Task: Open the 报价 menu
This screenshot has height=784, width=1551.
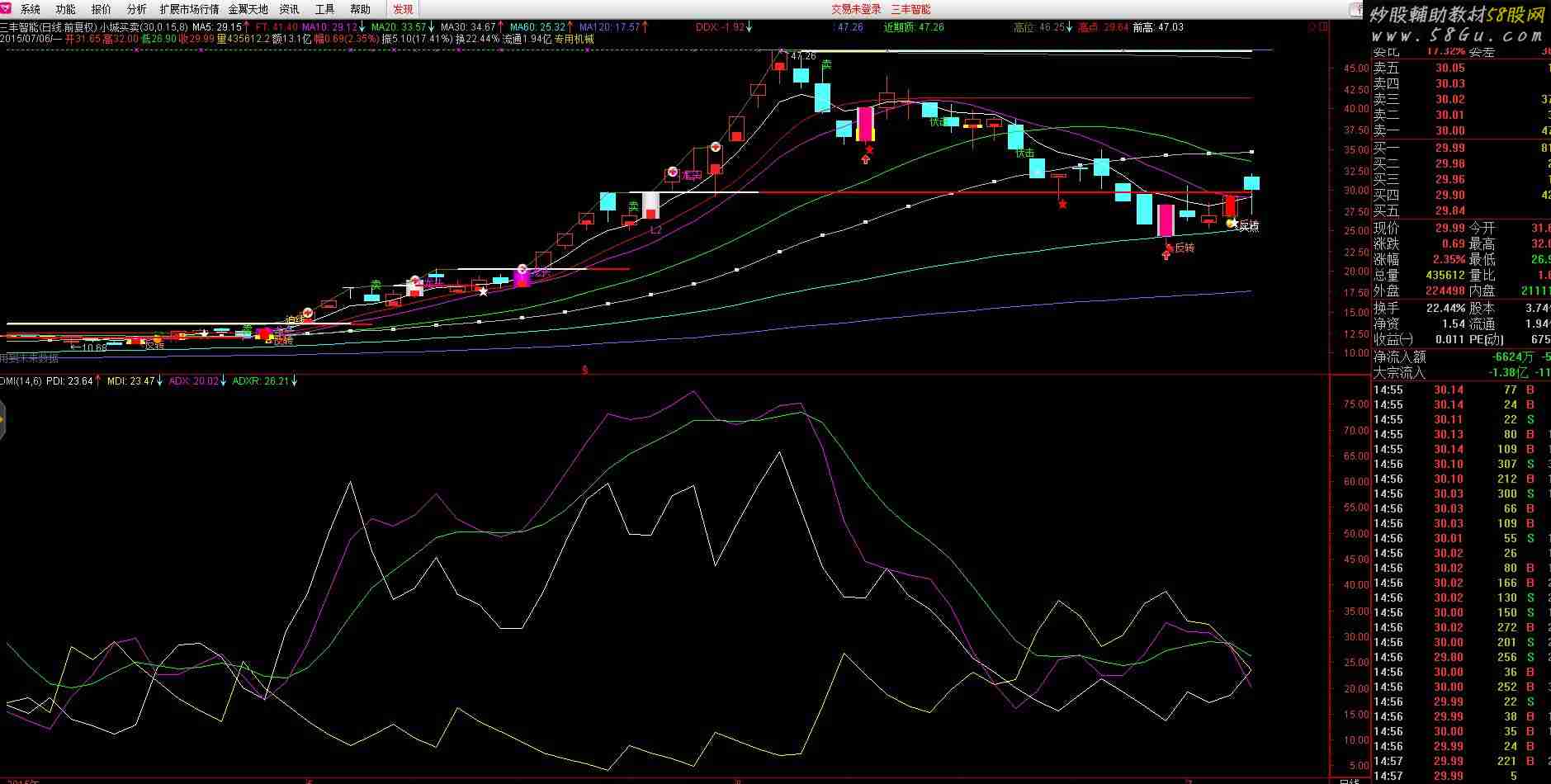Action: tap(101, 9)
